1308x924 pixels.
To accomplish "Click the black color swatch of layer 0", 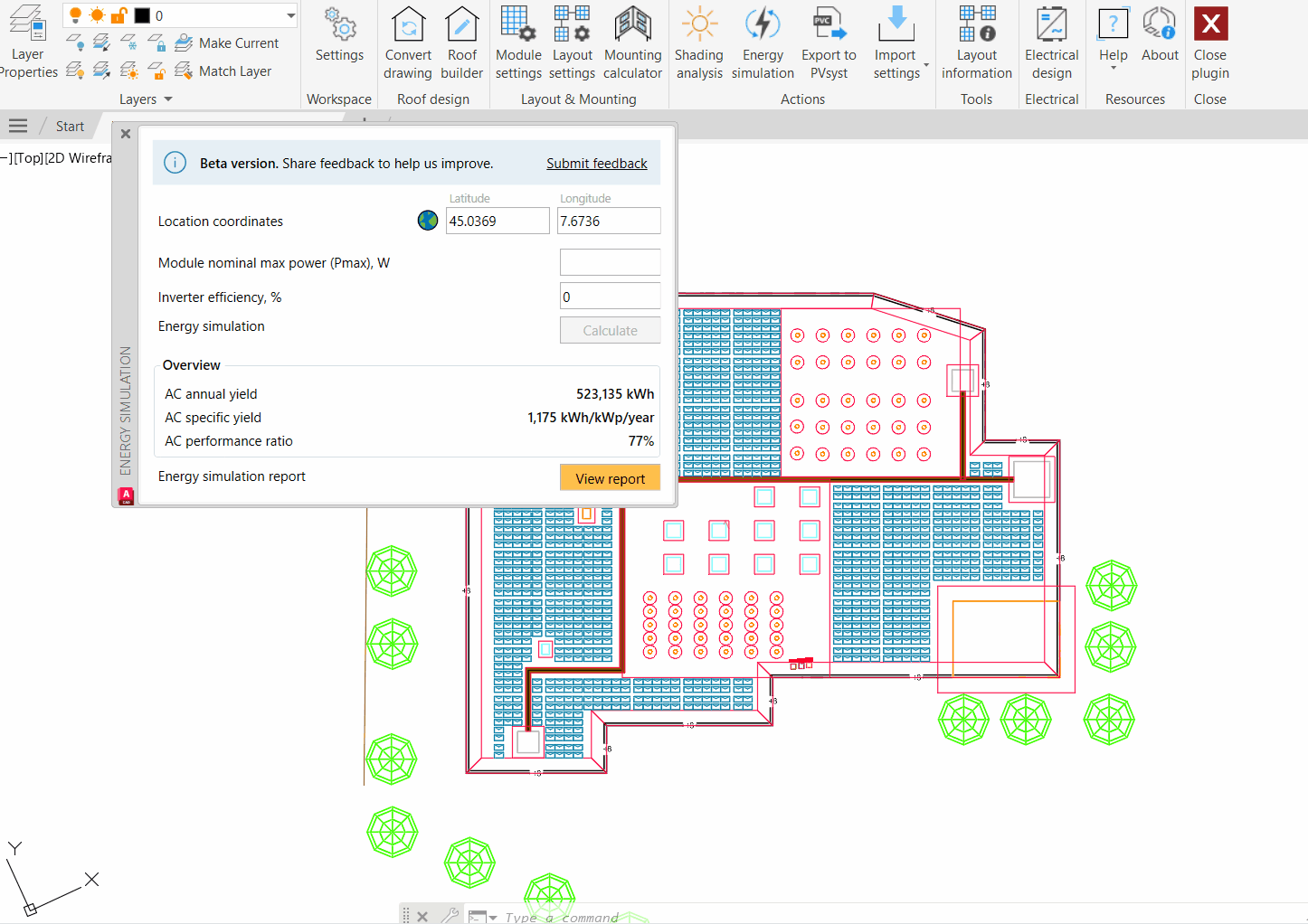I will tap(142, 15).
